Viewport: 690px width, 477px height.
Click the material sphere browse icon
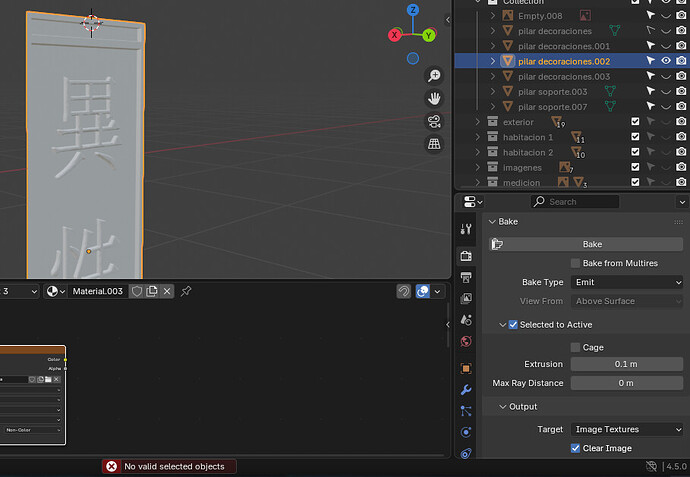[56, 291]
